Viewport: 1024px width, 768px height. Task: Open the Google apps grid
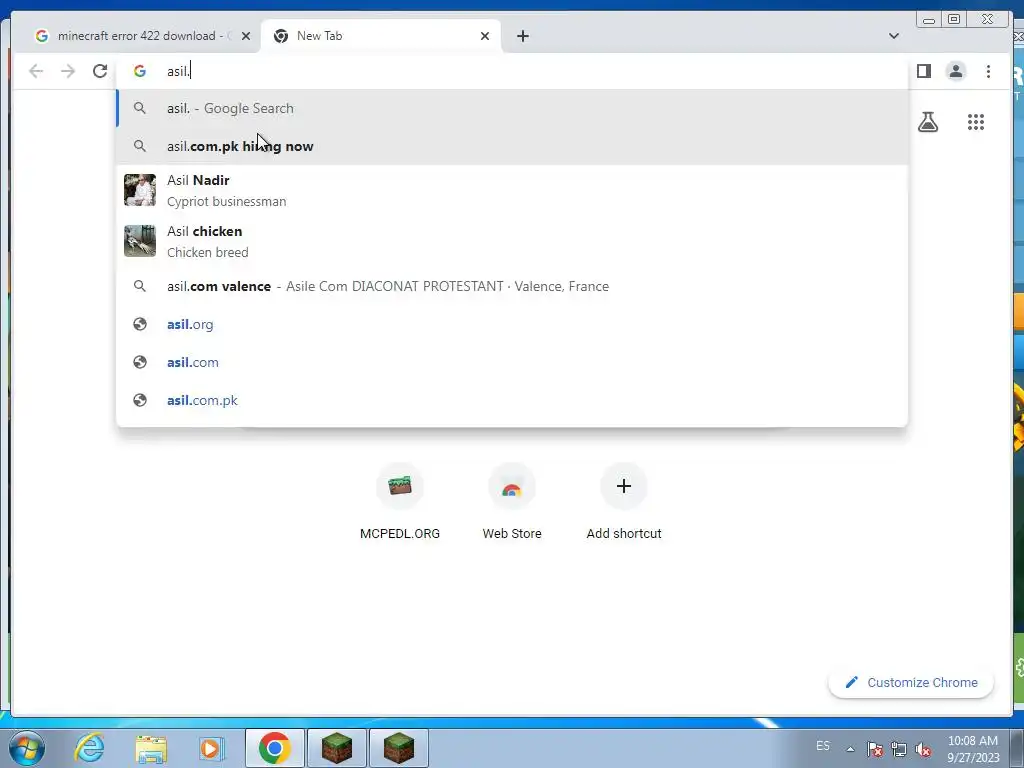click(976, 122)
